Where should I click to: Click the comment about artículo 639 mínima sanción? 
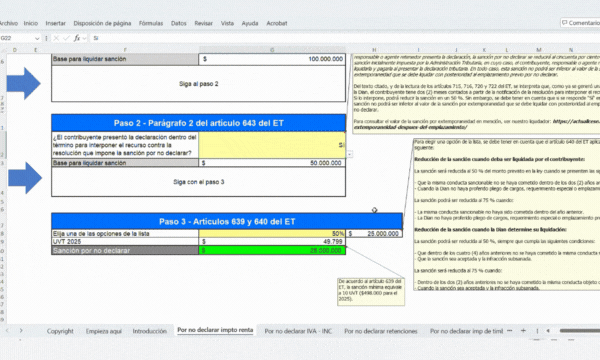pos(371,292)
